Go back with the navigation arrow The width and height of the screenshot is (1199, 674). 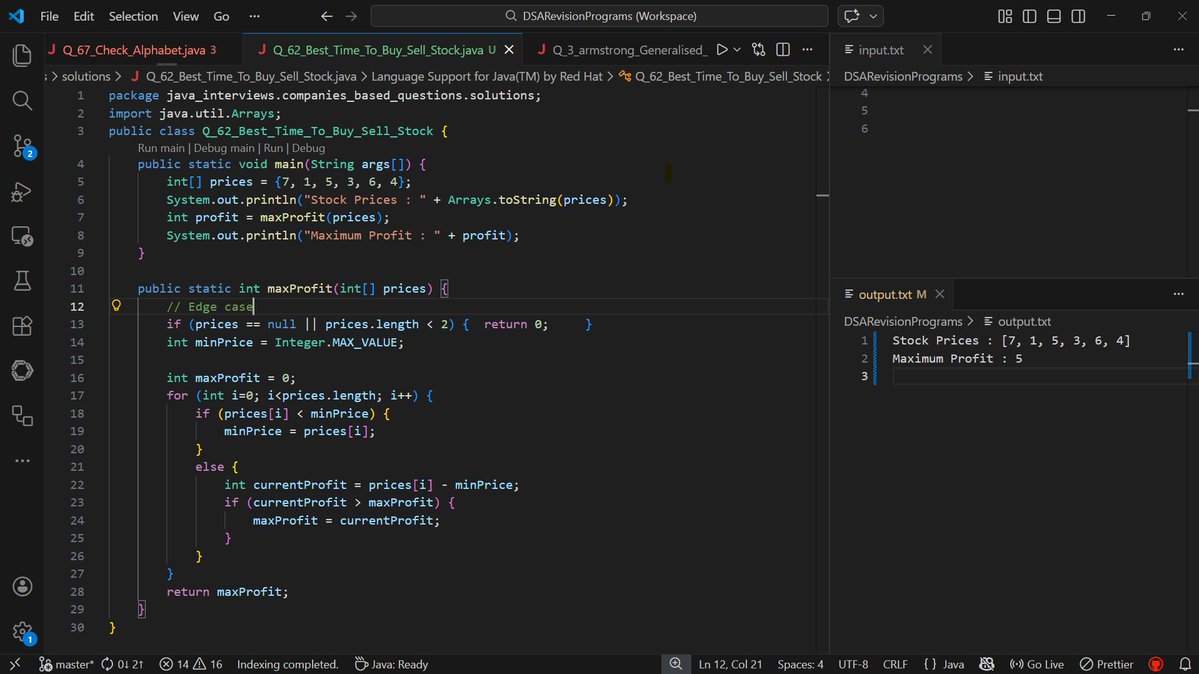point(327,16)
